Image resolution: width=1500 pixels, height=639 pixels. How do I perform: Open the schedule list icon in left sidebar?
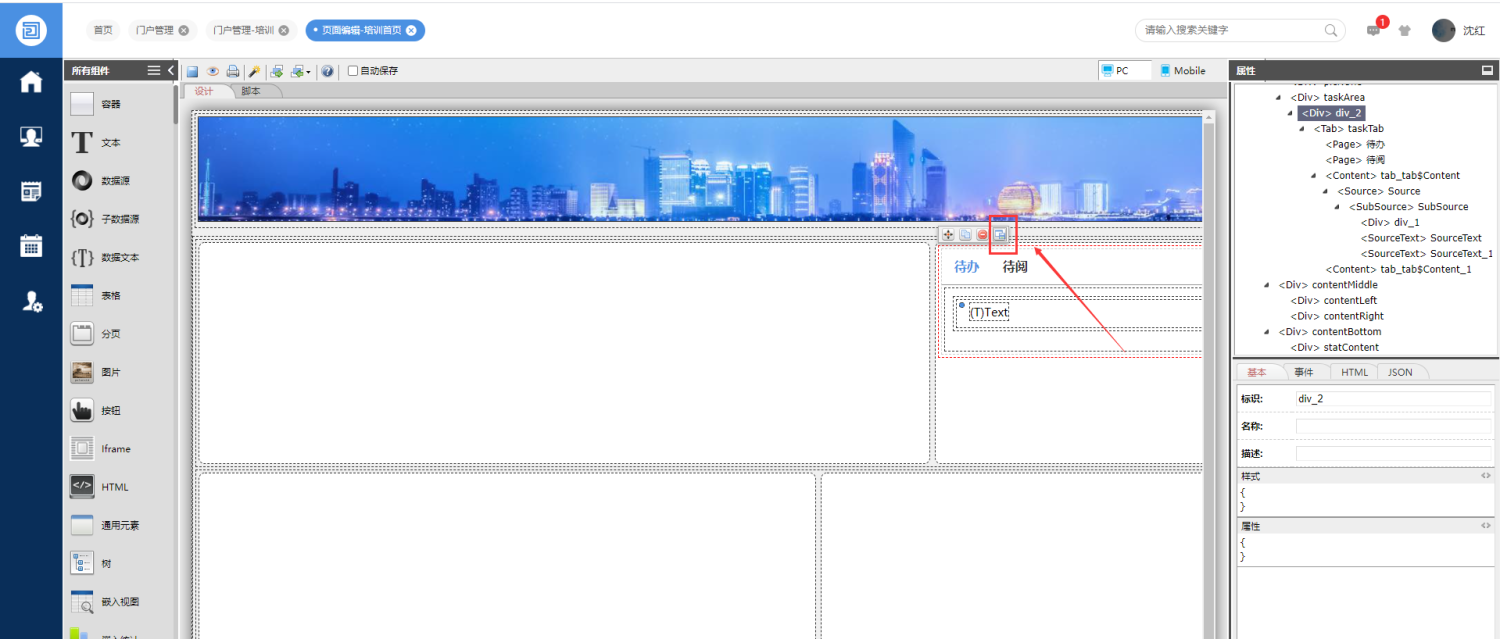(x=31, y=191)
